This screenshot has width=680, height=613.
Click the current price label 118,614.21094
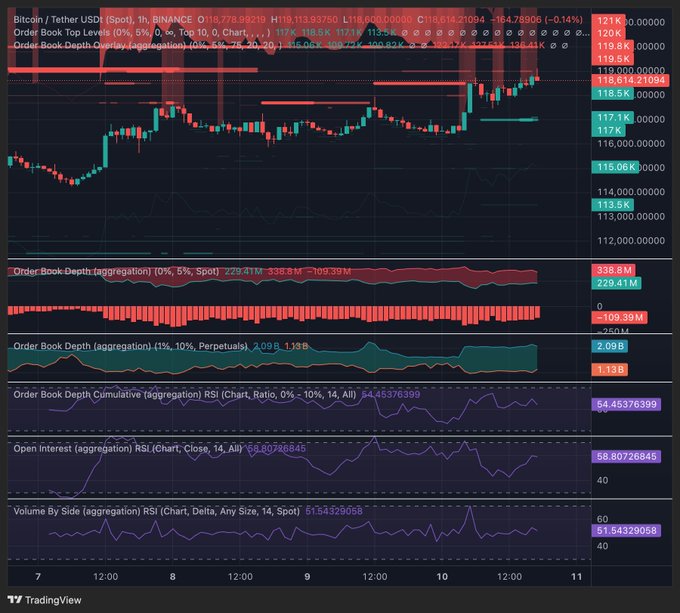(x=630, y=80)
